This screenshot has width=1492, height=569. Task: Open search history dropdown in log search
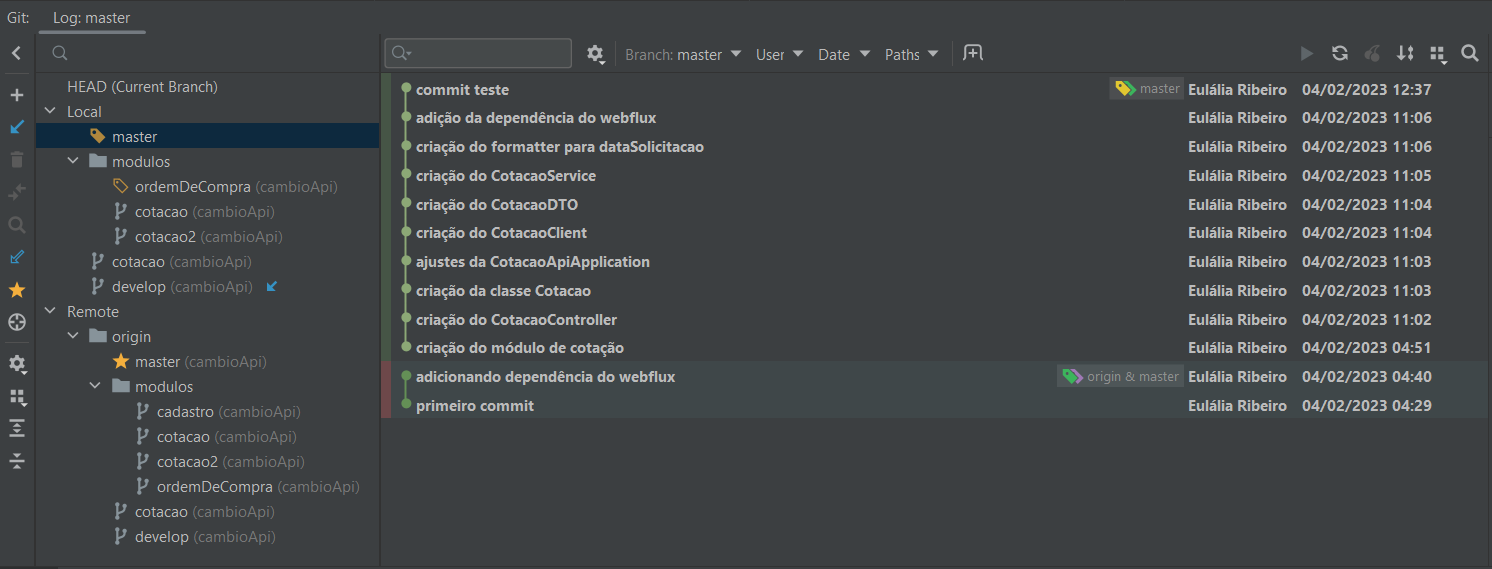pyautogui.click(x=401, y=54)
